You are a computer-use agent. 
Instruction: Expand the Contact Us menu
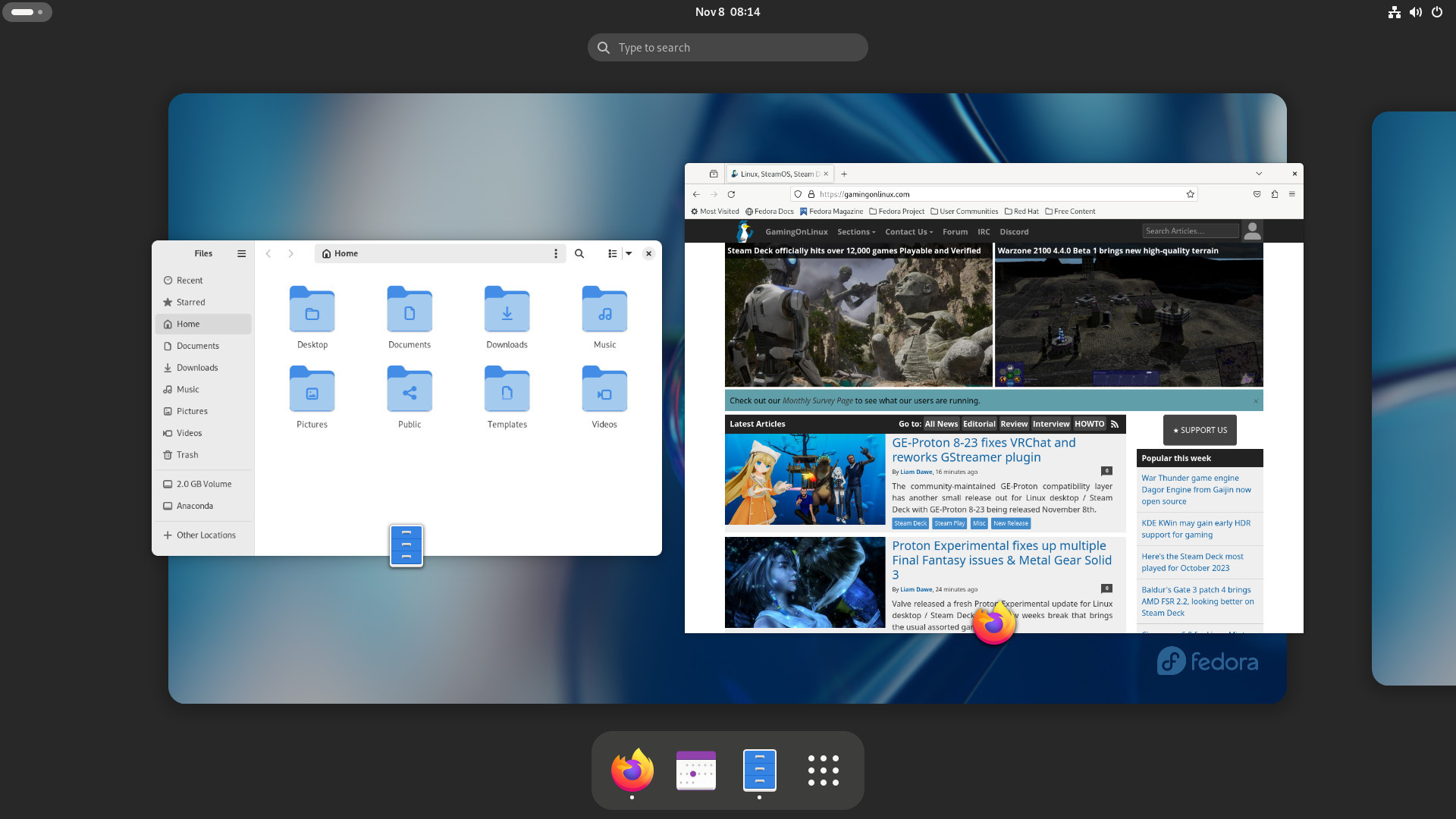tap(908, 232)
